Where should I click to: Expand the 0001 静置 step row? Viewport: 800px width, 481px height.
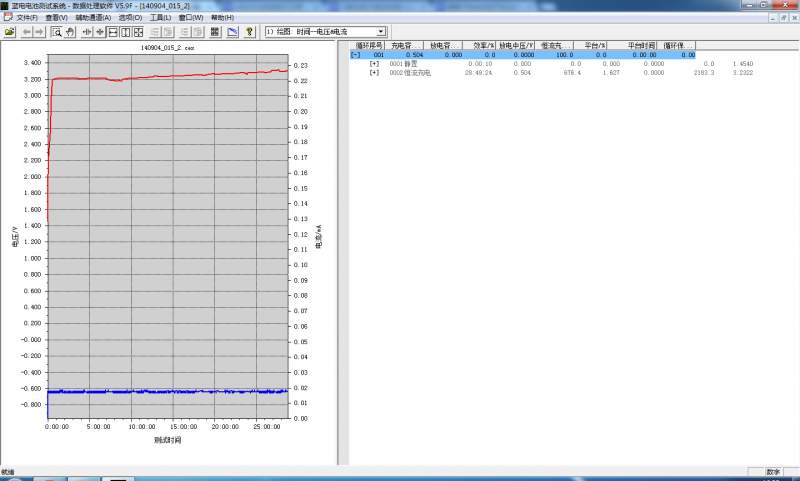(x=374, y=64)
